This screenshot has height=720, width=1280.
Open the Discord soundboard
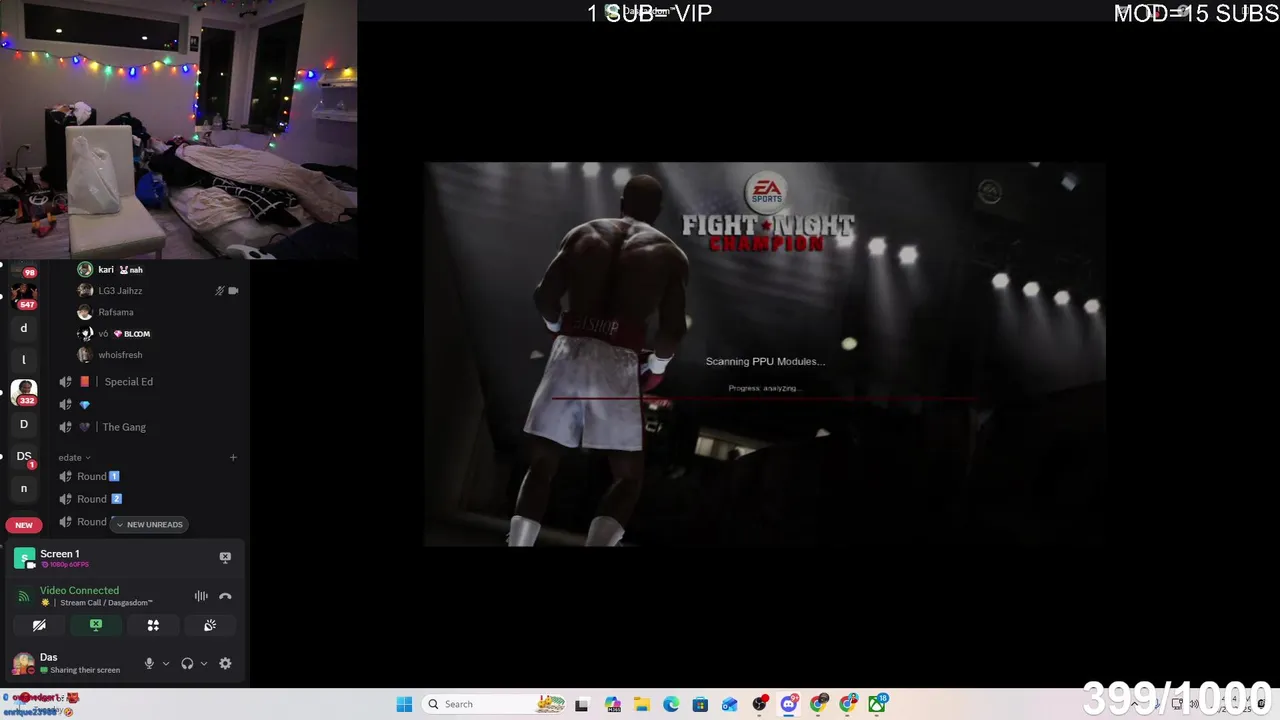click(x=210, y=625)
